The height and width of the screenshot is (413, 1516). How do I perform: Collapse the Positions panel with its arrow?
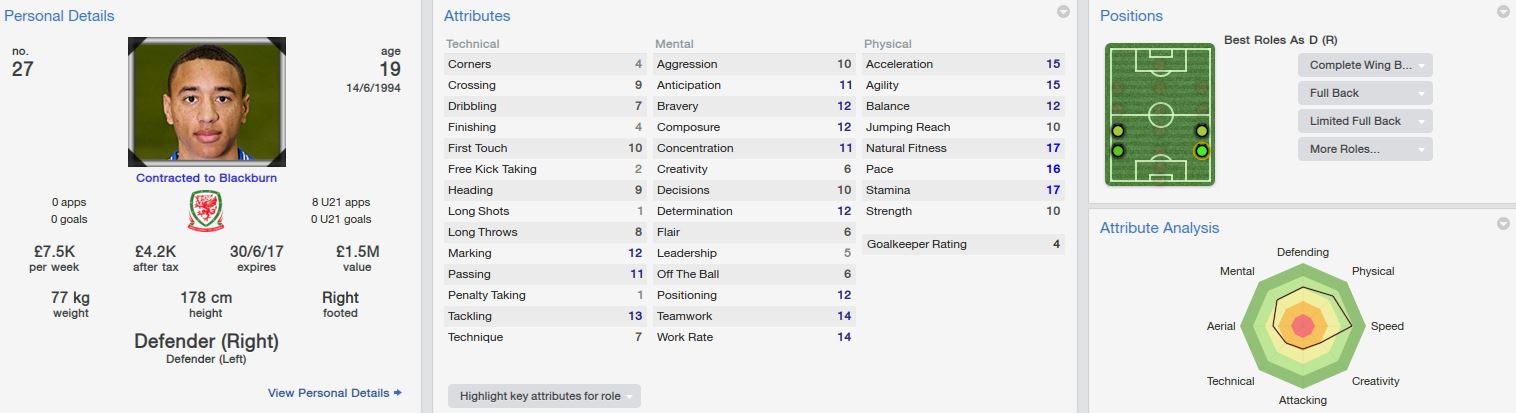tap(1503, 12)
